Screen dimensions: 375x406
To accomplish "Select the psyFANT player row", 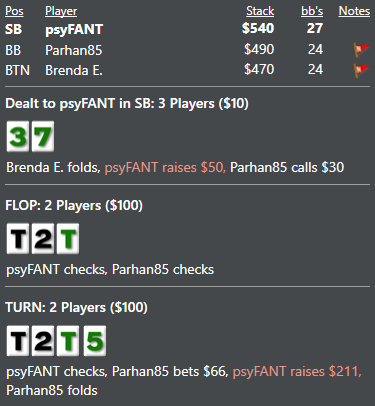I will (187, 29).
